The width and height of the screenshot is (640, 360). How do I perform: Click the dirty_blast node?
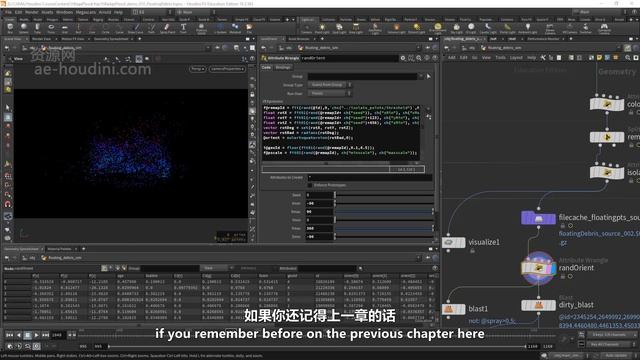coord(538,305)
